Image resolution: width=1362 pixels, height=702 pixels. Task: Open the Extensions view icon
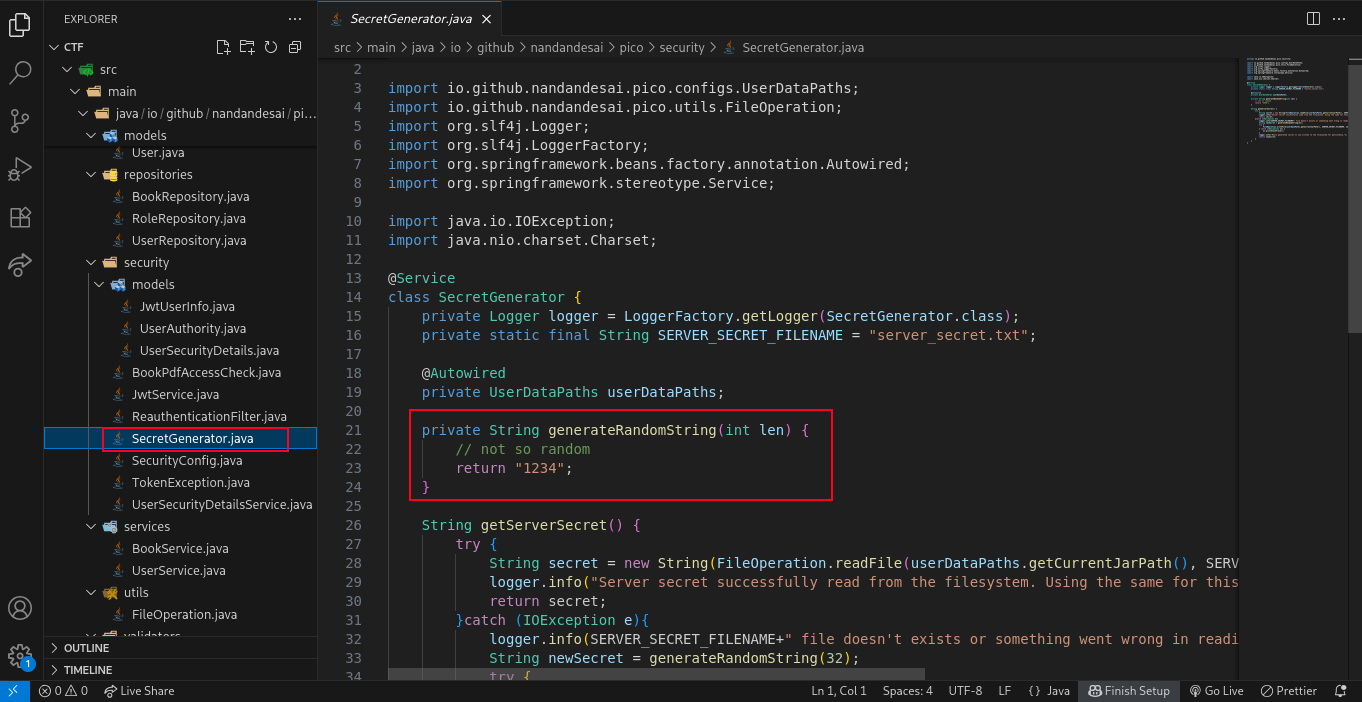[19, 217]
